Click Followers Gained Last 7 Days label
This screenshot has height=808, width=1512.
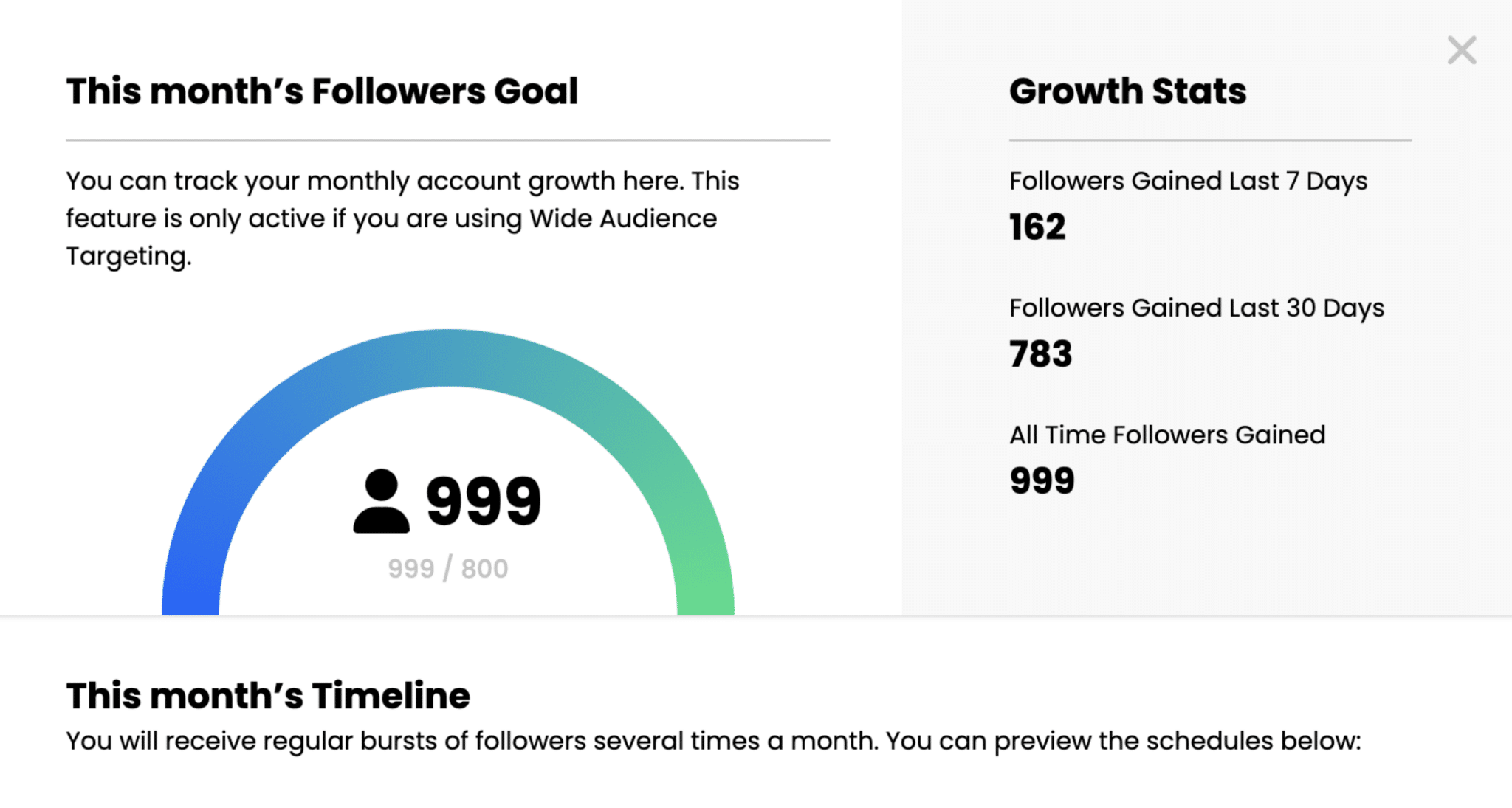(x=1188, y=182)
